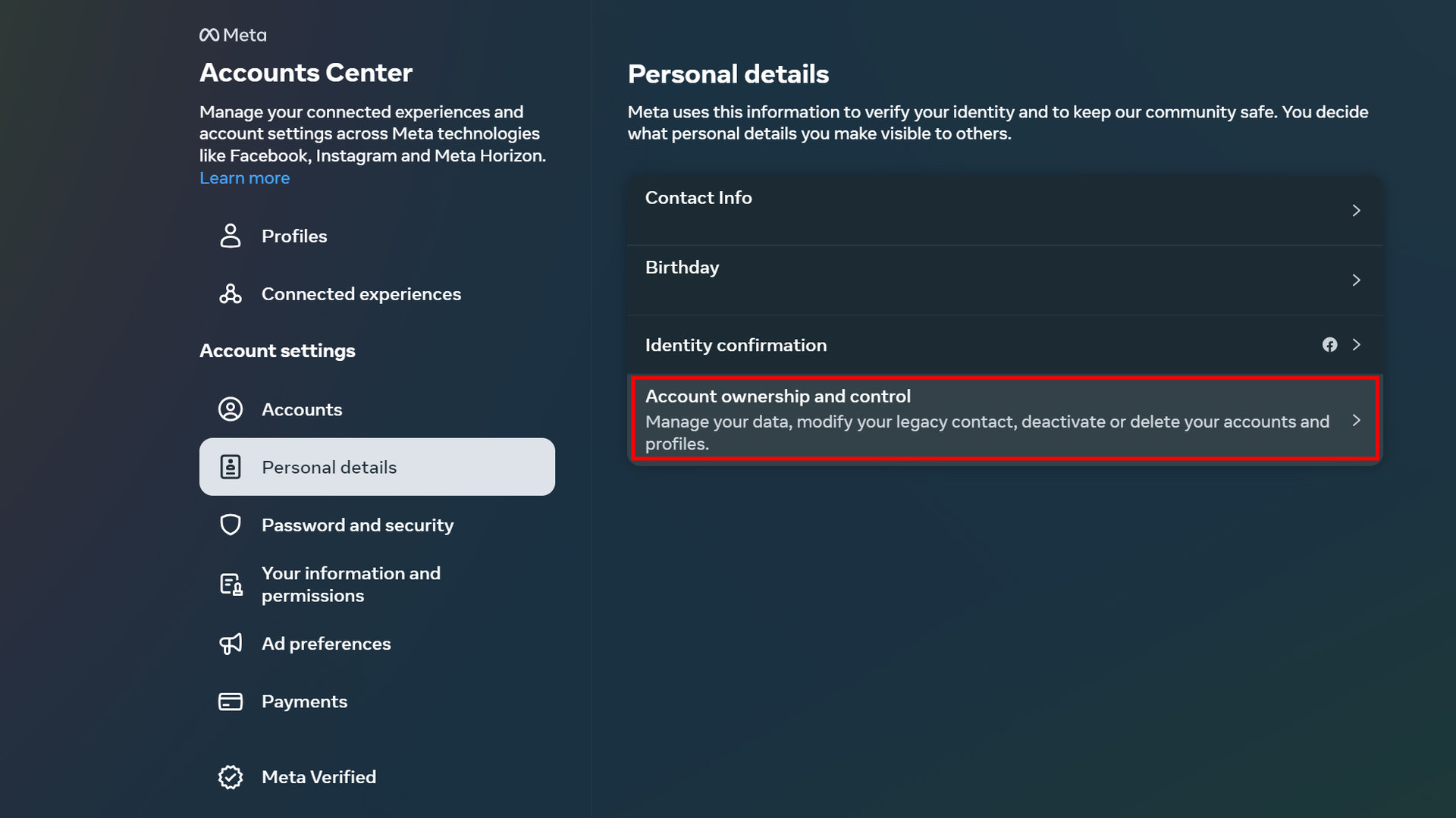Click the Payments credit card icon
This screenshot has height=818, width=1456.
click(231, 701)
